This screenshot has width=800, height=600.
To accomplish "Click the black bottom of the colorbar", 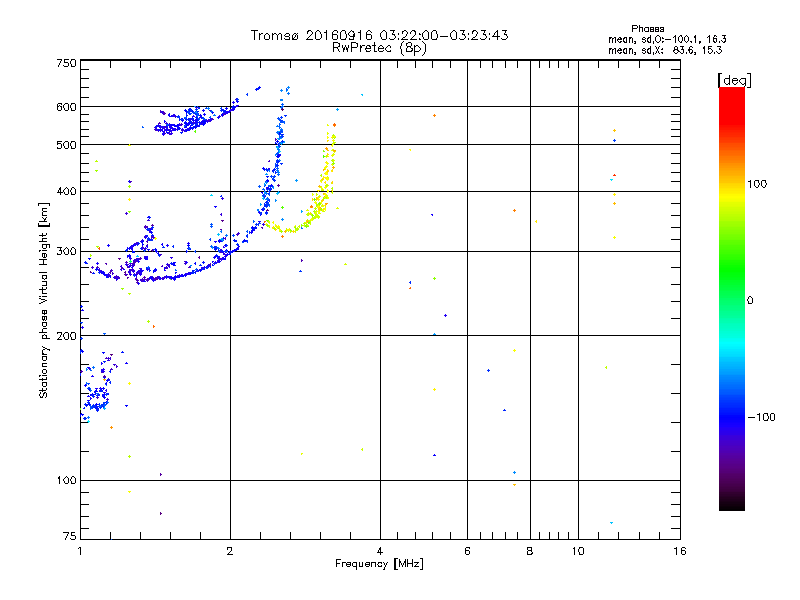I will 732,503.
